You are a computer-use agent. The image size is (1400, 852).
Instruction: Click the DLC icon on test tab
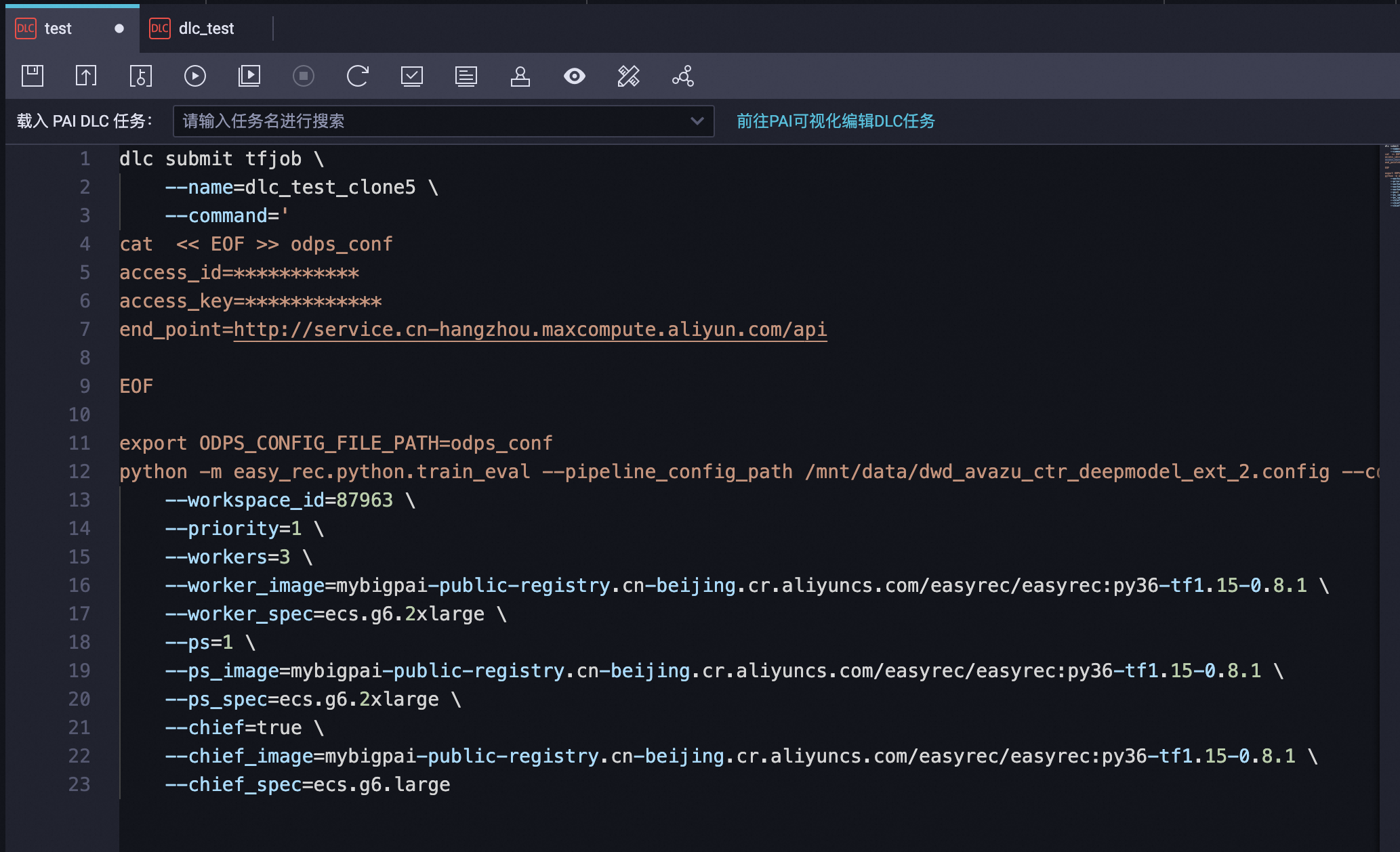tap(26, 28)
